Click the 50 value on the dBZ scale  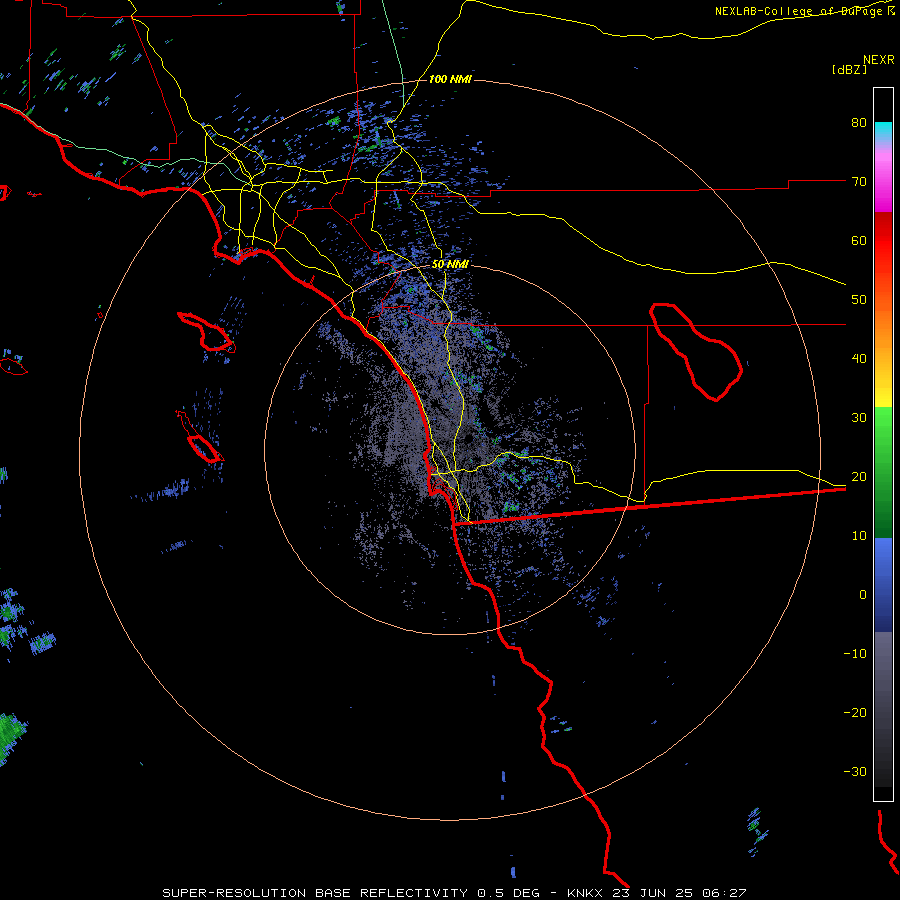[859, 300]
